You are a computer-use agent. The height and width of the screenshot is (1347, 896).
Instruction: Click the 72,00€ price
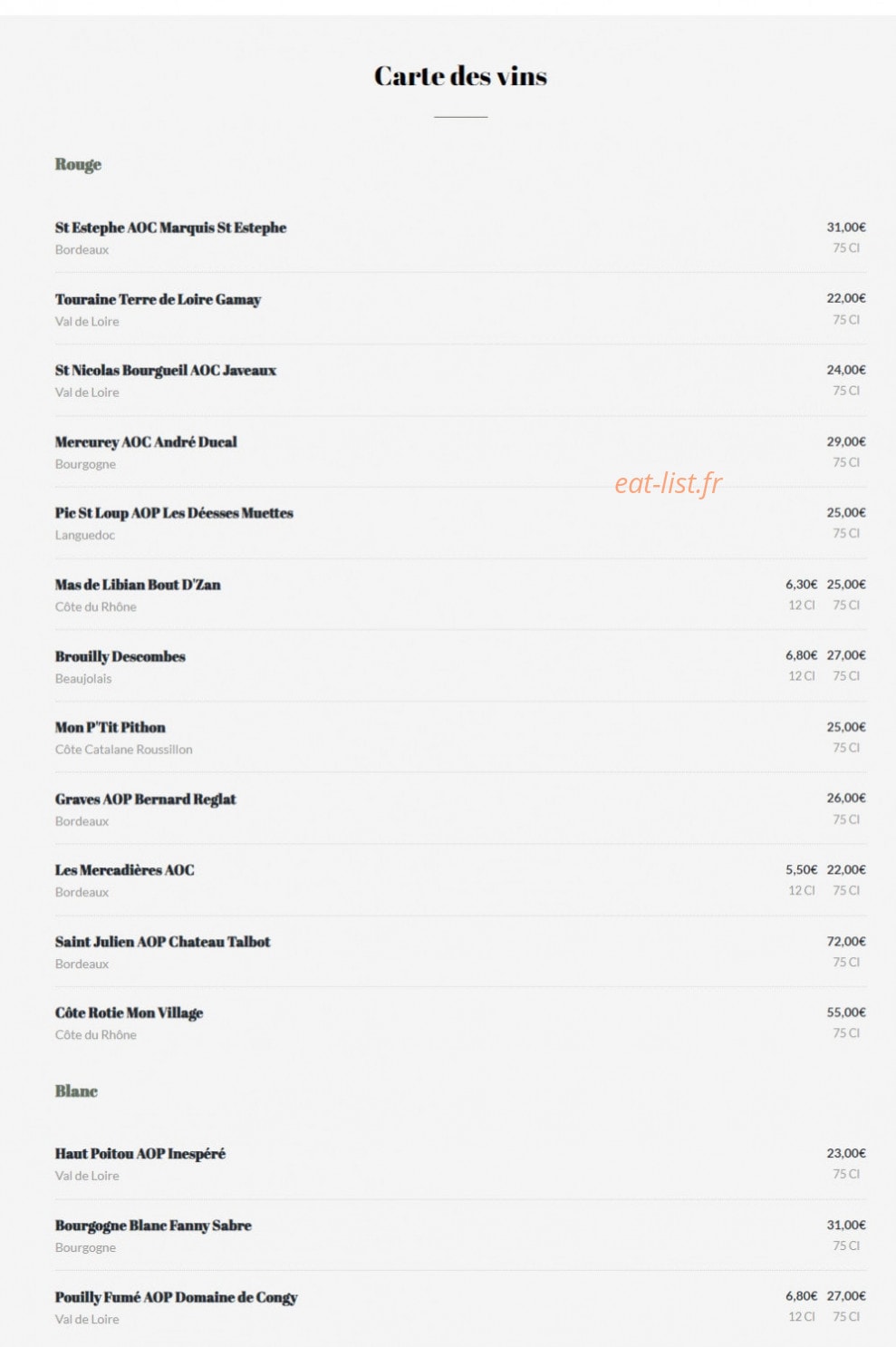(x=846, y=941)
